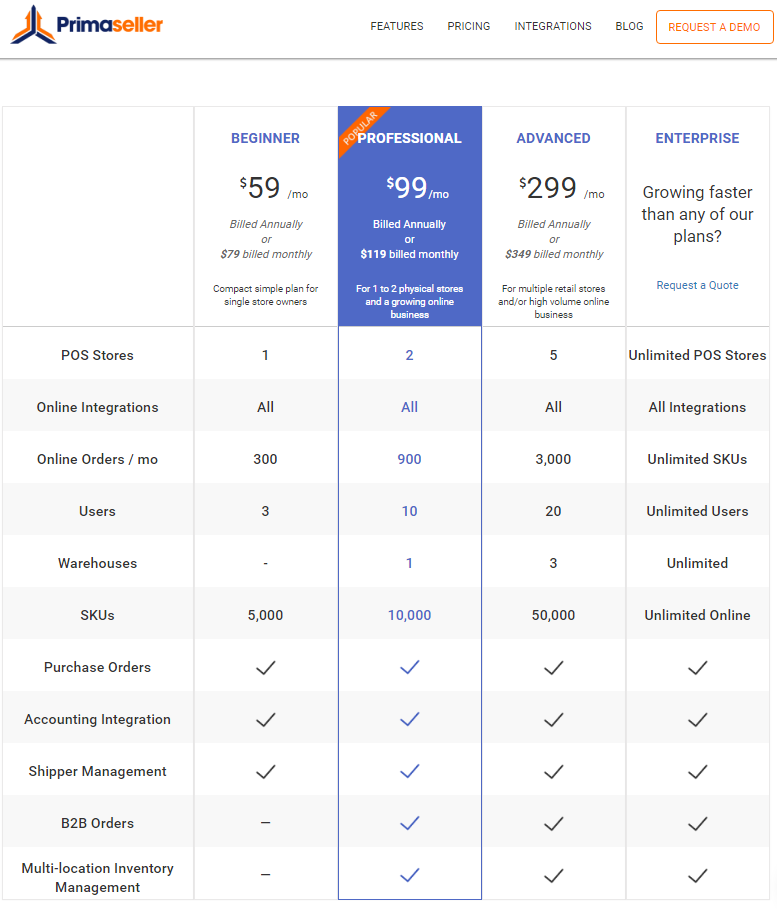Image resolution: width=777 pixels, height=909 pixels.
Task: Open the Pricing menu item
Action: (469, 27)
